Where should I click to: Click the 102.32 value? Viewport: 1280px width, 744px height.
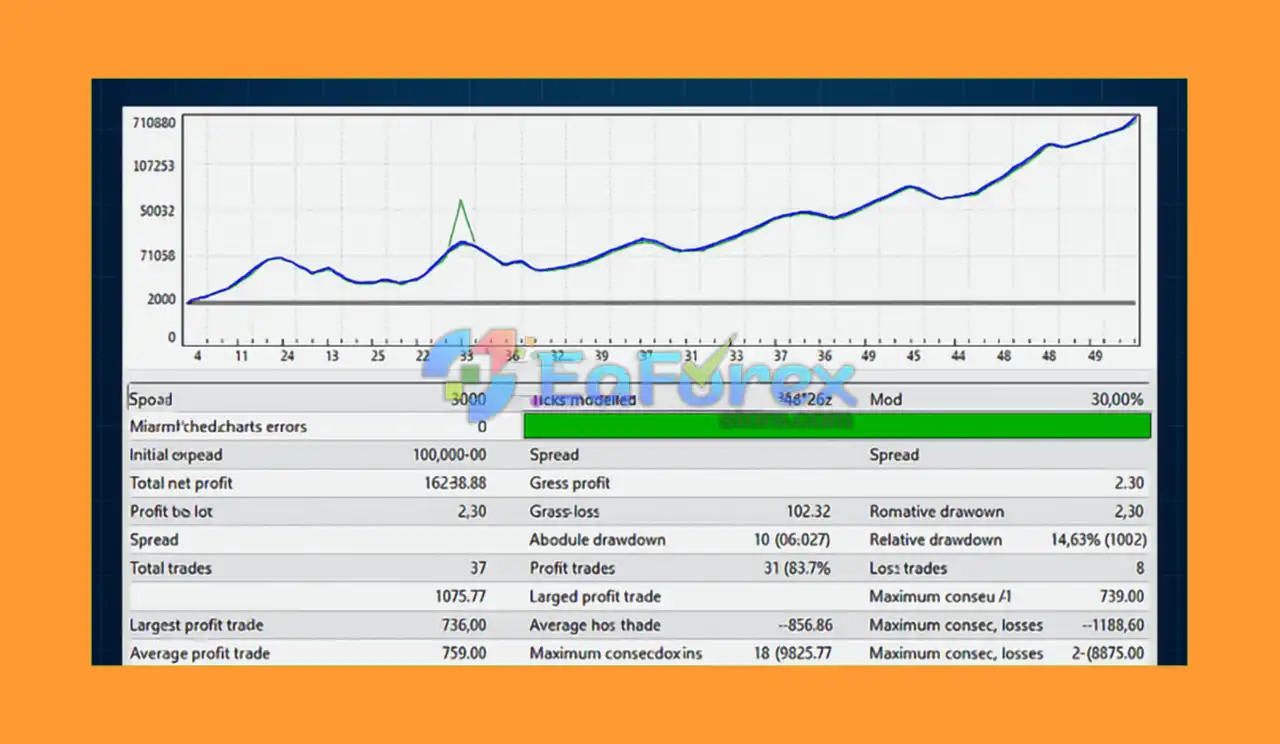[808, 511]
